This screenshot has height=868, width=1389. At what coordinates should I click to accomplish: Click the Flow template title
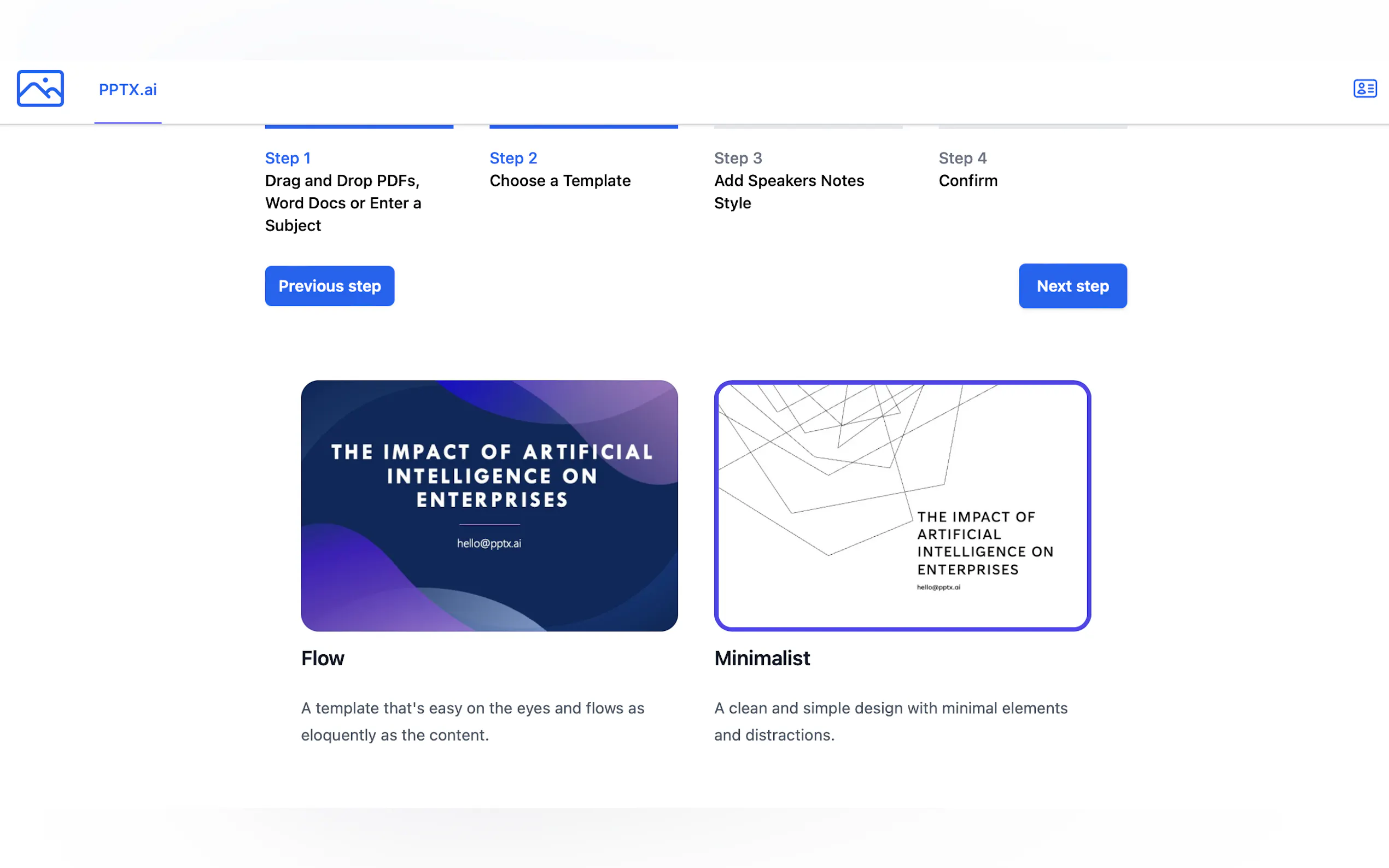point(322,659)
